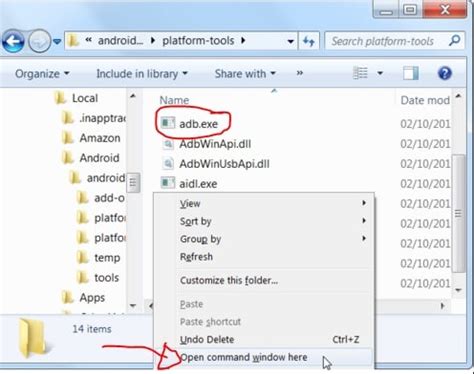Viewport: 474px width, 374px height.
Task: Change view with the view icon
Action: tap(360, 73)
